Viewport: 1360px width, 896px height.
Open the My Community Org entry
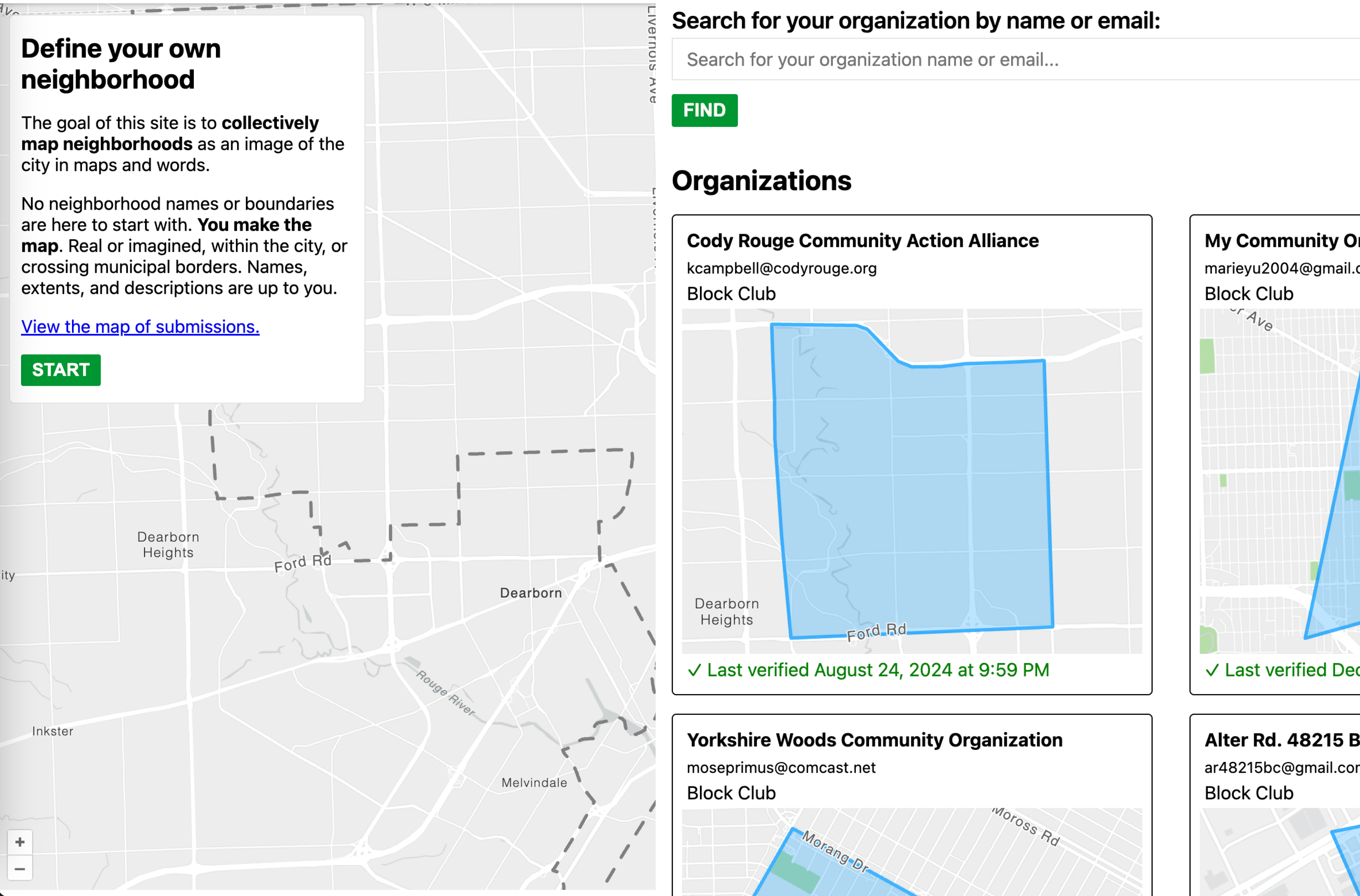(x=1280, y=241)
